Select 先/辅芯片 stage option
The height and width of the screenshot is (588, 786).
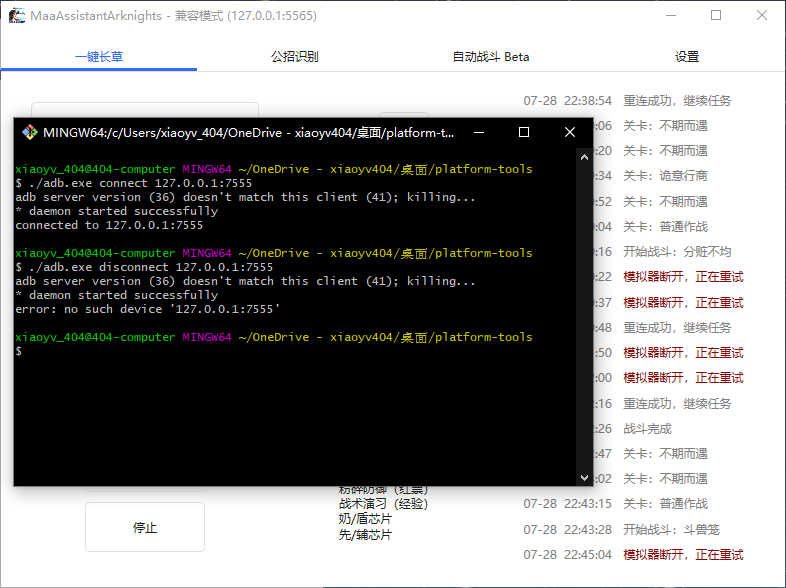365,535
